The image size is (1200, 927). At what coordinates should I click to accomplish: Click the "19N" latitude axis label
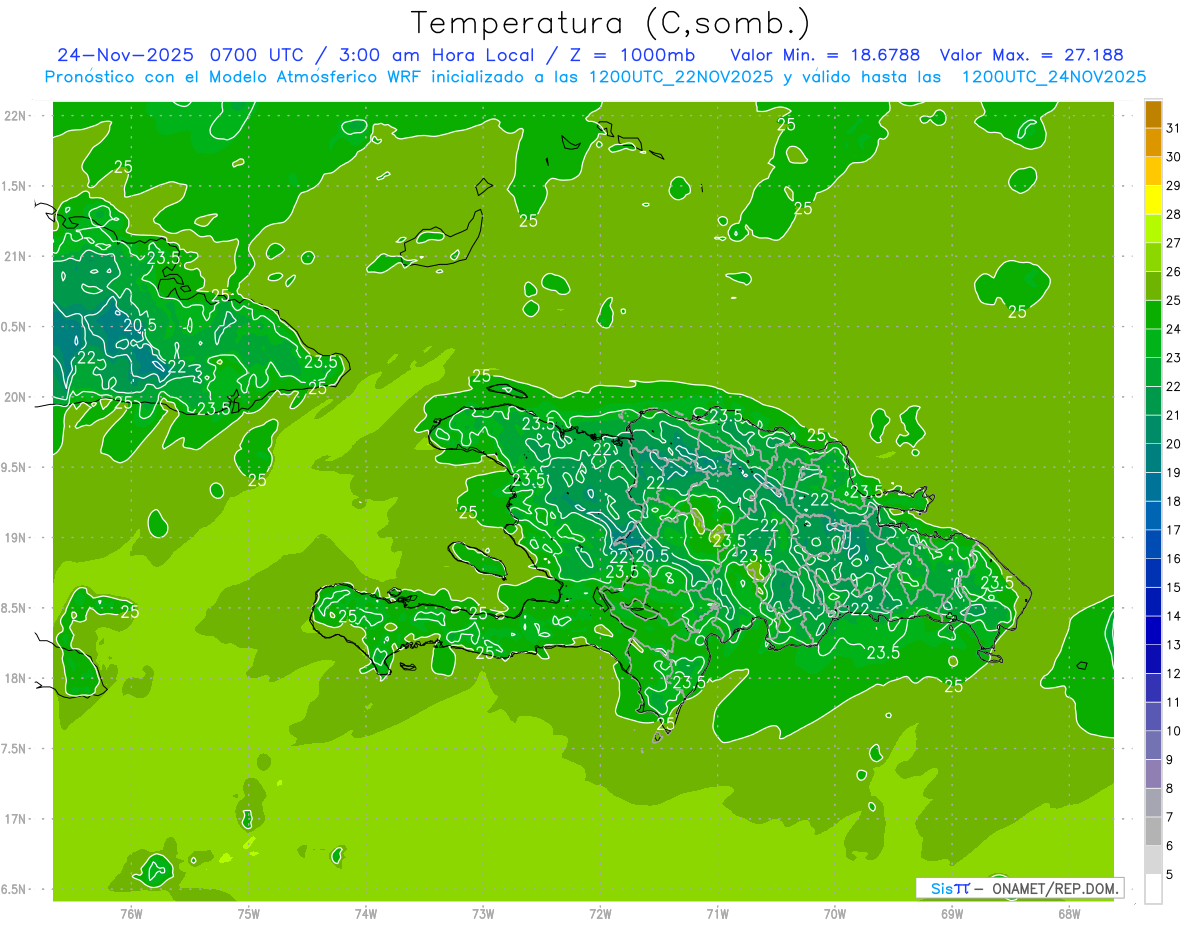click(16, 538)
